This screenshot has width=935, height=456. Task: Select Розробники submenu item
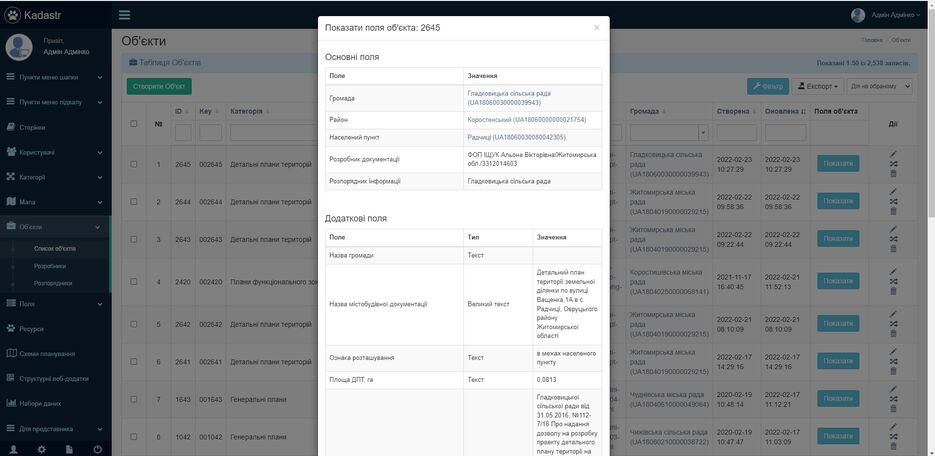[x=50, y=266]
